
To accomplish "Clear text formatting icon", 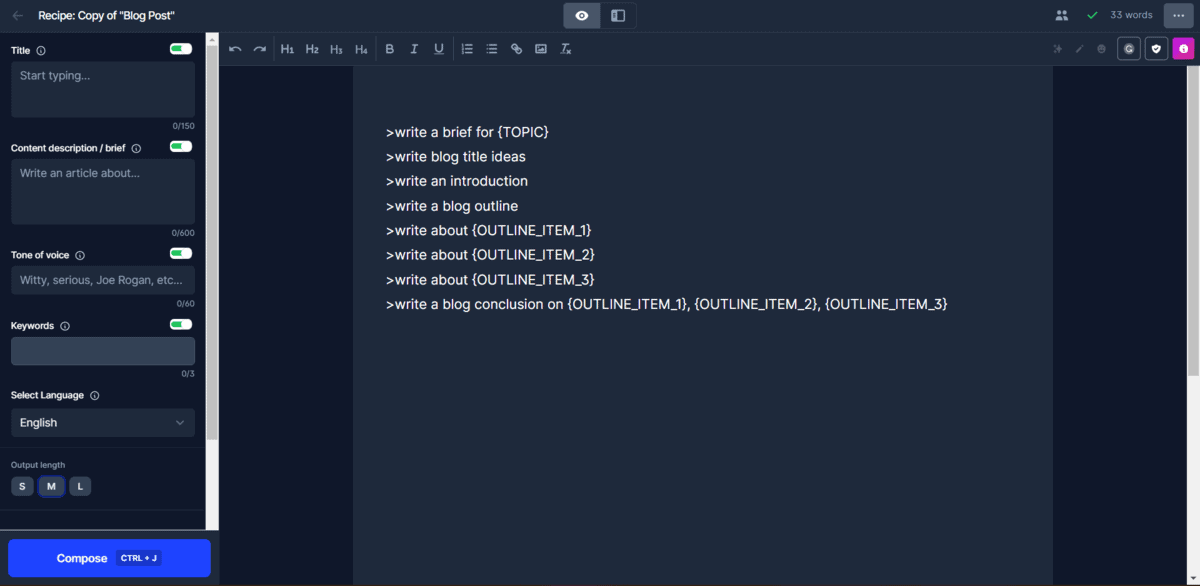I will [x=566, y=49].
